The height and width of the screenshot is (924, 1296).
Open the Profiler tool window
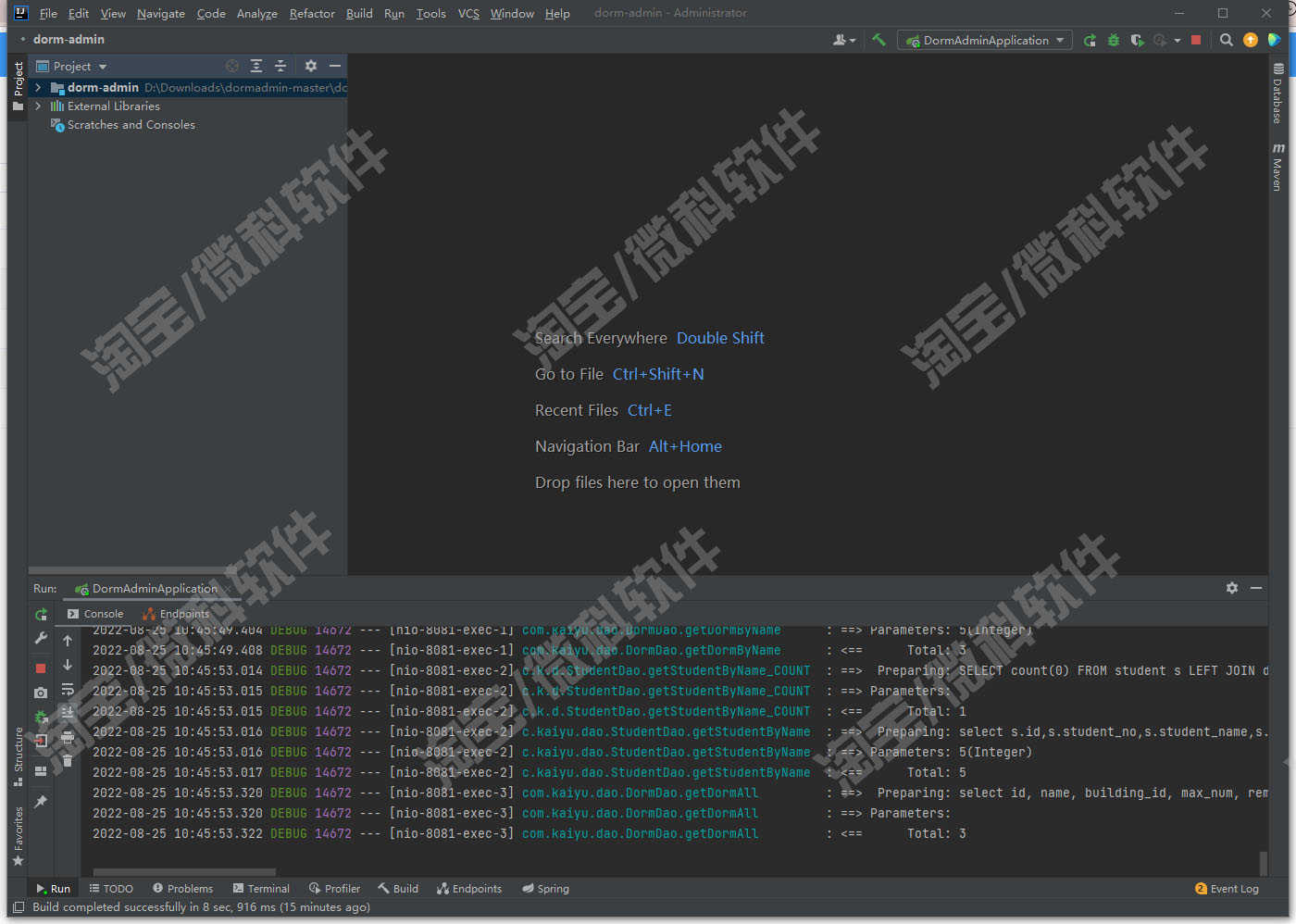(x=334, y=889)
